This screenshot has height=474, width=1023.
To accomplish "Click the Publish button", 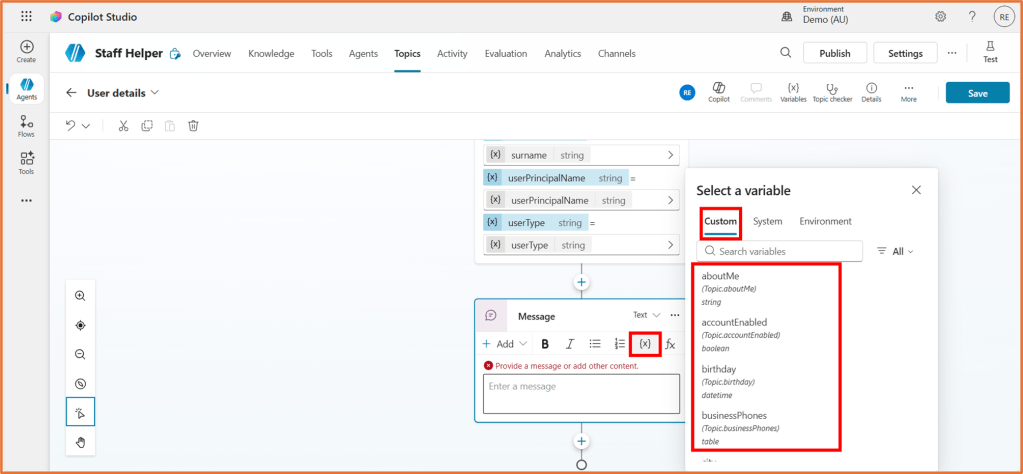I will tap(834, 53).
